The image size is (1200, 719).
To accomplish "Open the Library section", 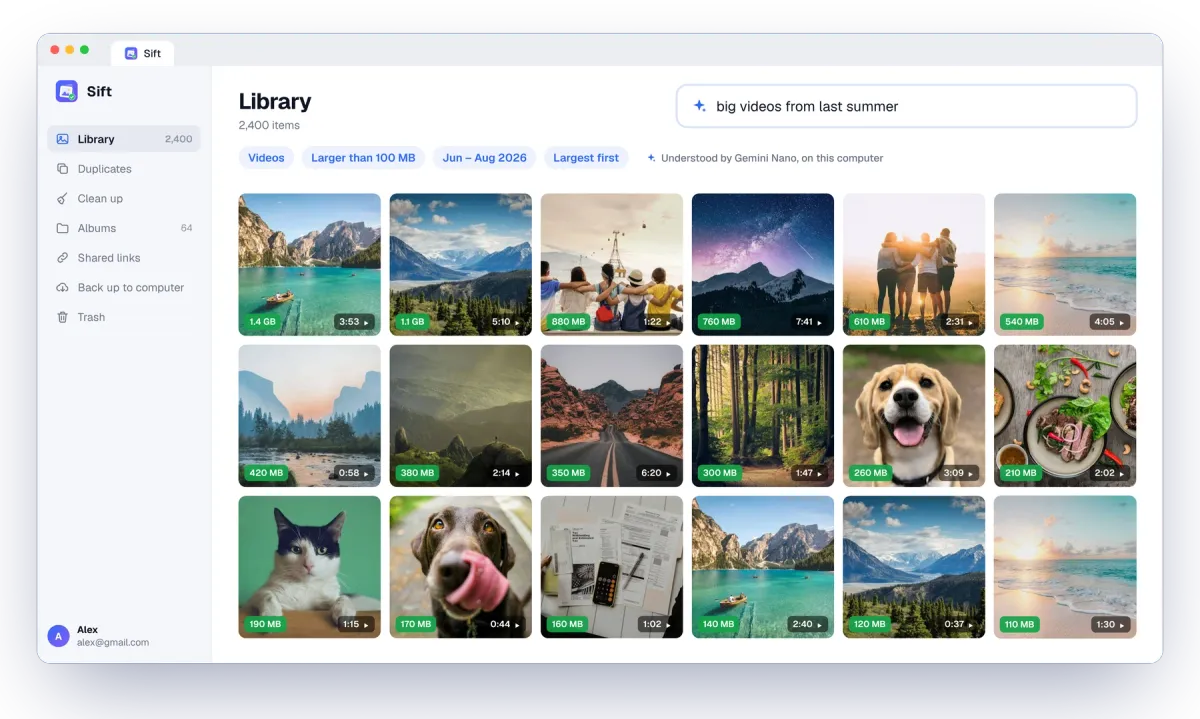I will (x=124, y=139).
